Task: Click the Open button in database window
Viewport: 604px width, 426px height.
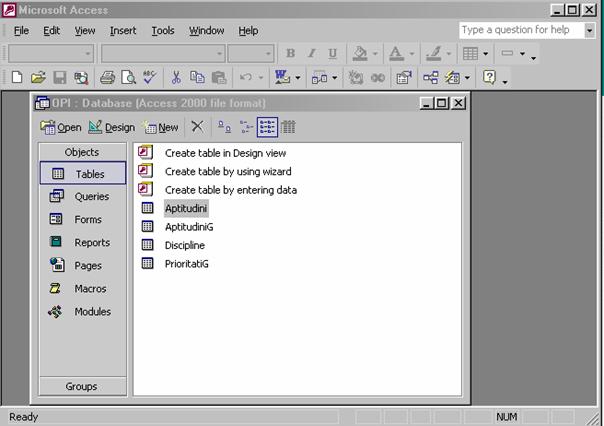Action: click(60, 127)
